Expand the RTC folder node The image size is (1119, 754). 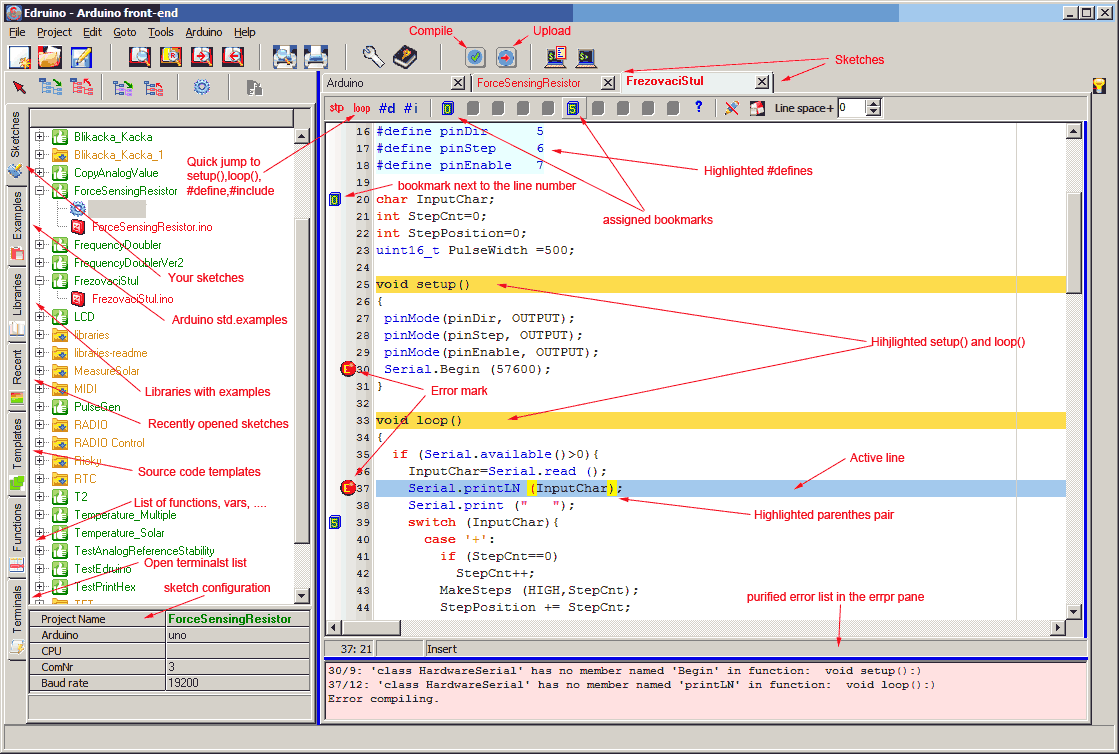point(40,479)
